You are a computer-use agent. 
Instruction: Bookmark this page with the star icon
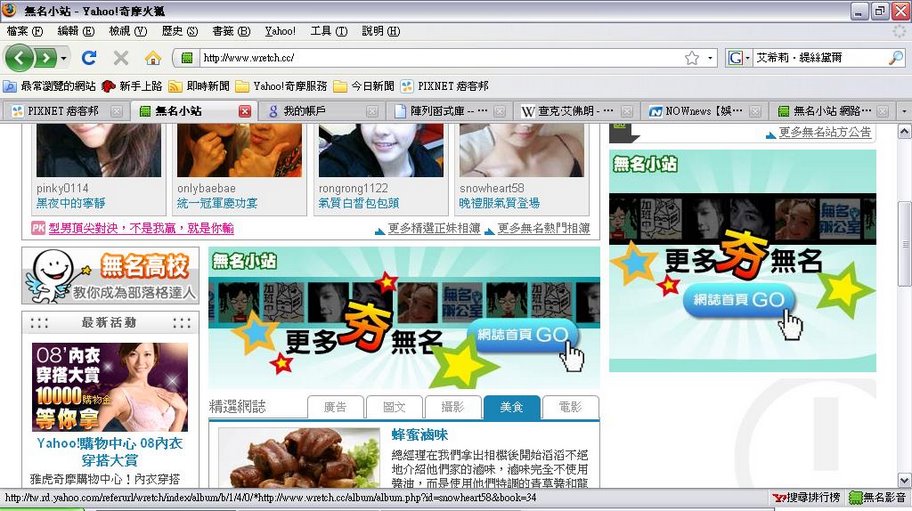(692, 58)
